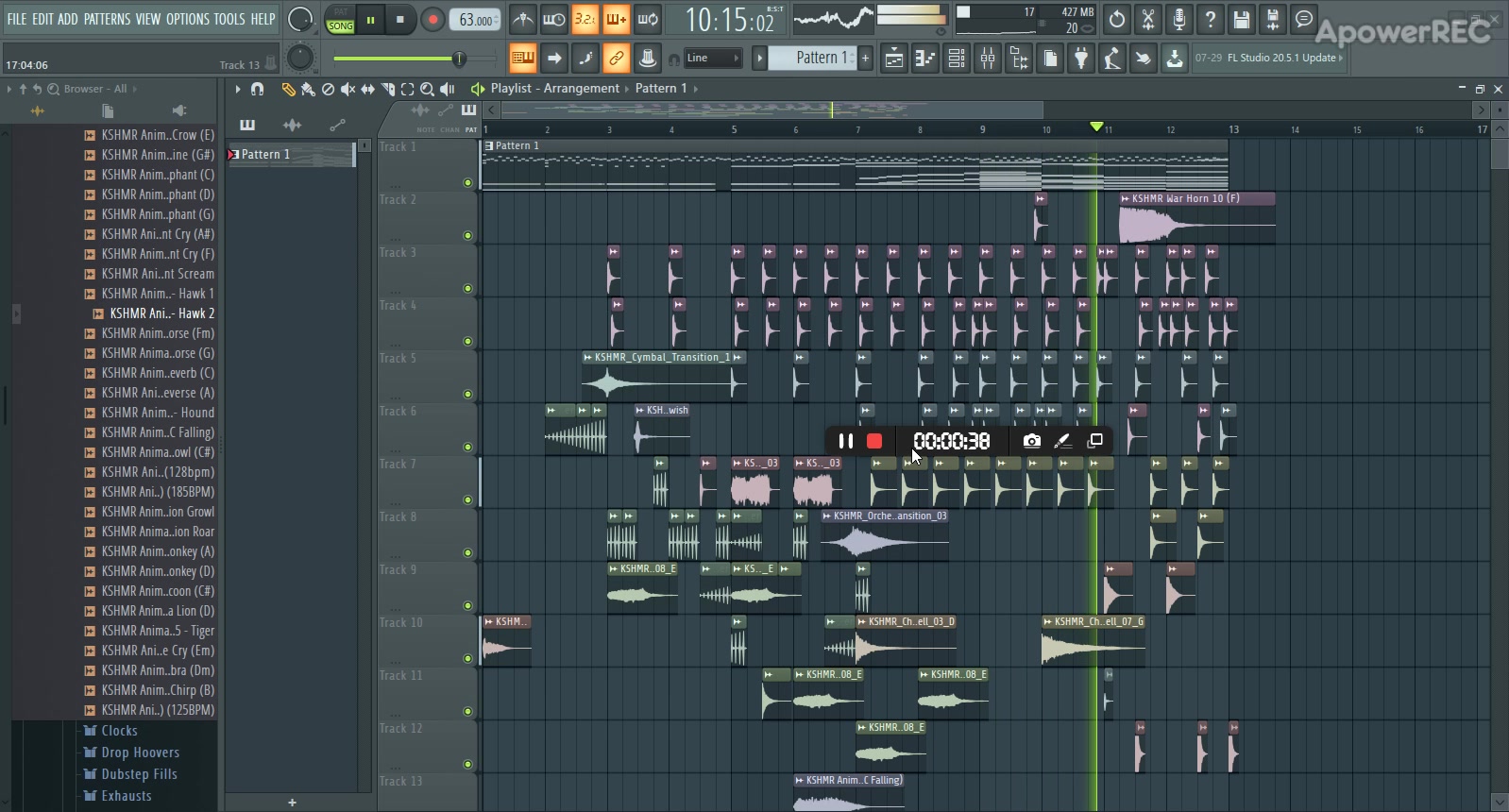Image resolution: width=1509 pixels, height=812 pixels.
Task: Open the project picker copy icon
Action: 1050,59
